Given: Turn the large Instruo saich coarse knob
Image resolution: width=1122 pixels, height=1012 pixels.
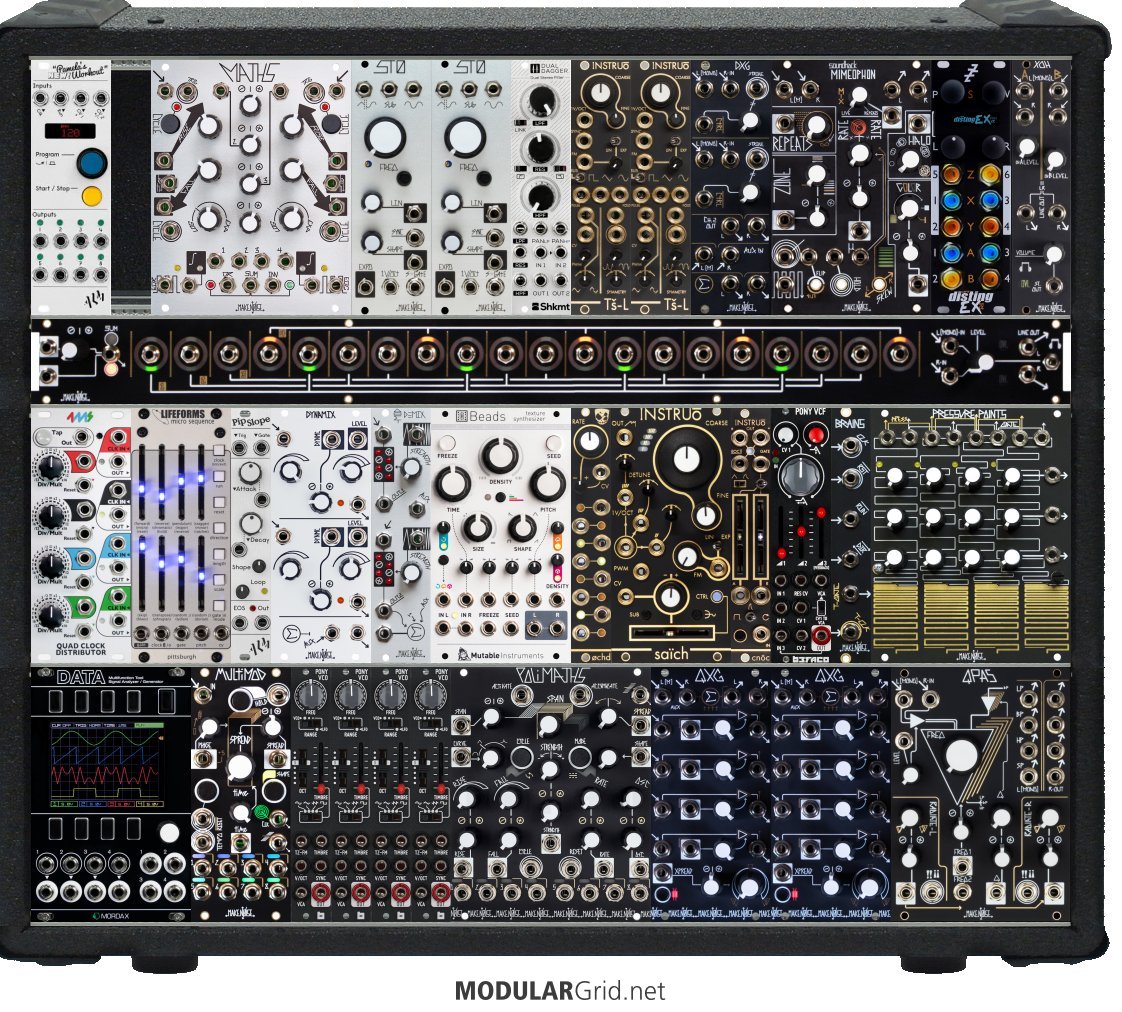Looking at the screenshot, I should pyautogui.click(x=686, y=459).
